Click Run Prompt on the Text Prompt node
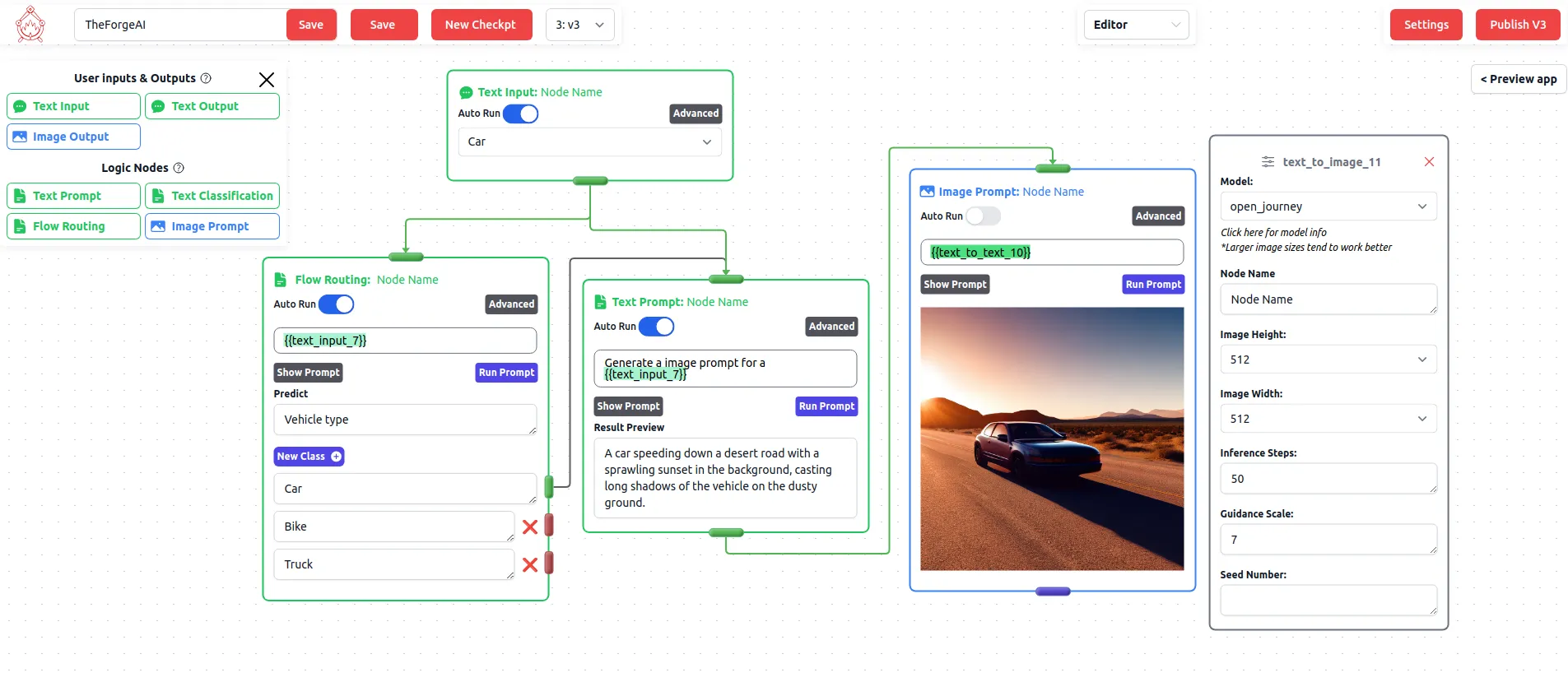 [826, 406]
